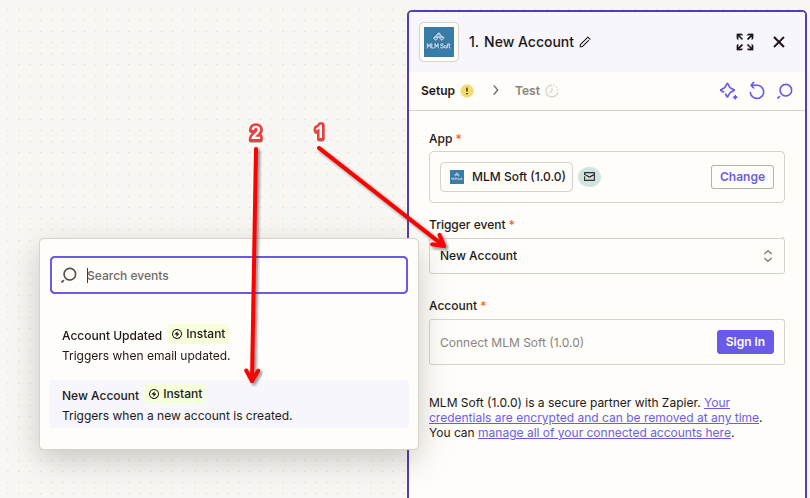810x498 pixels.
Task: Expand the editor panel to full screen
Action: click(x=745, y=42)
